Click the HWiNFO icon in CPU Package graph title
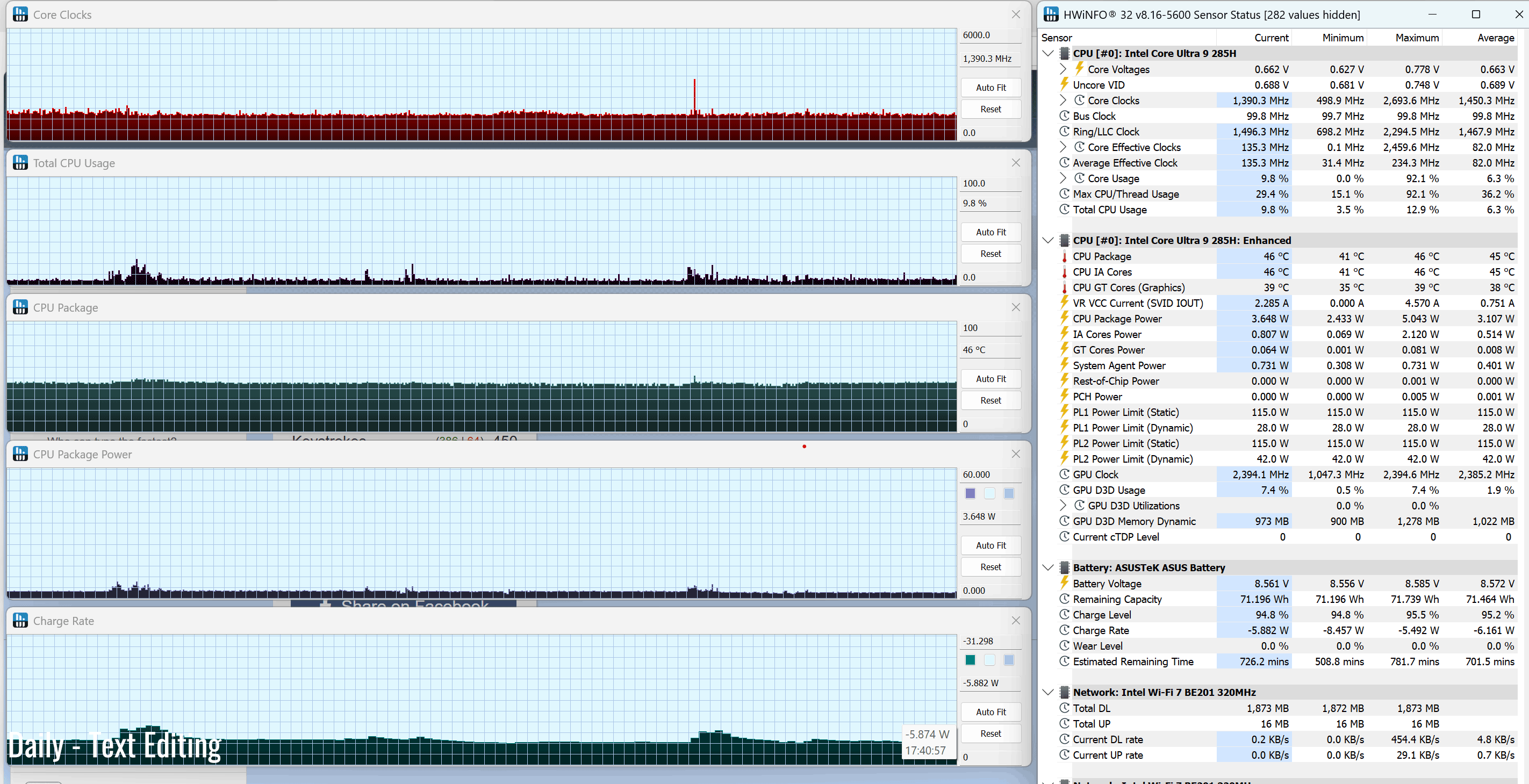The width and height of the screenshot is (1529, 784). tap(20, 307)
